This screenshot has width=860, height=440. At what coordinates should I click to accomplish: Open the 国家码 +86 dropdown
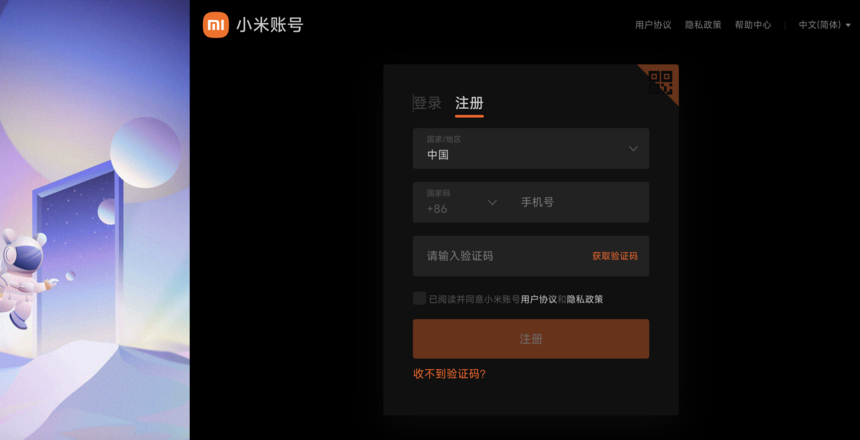[x=462, y=202]
